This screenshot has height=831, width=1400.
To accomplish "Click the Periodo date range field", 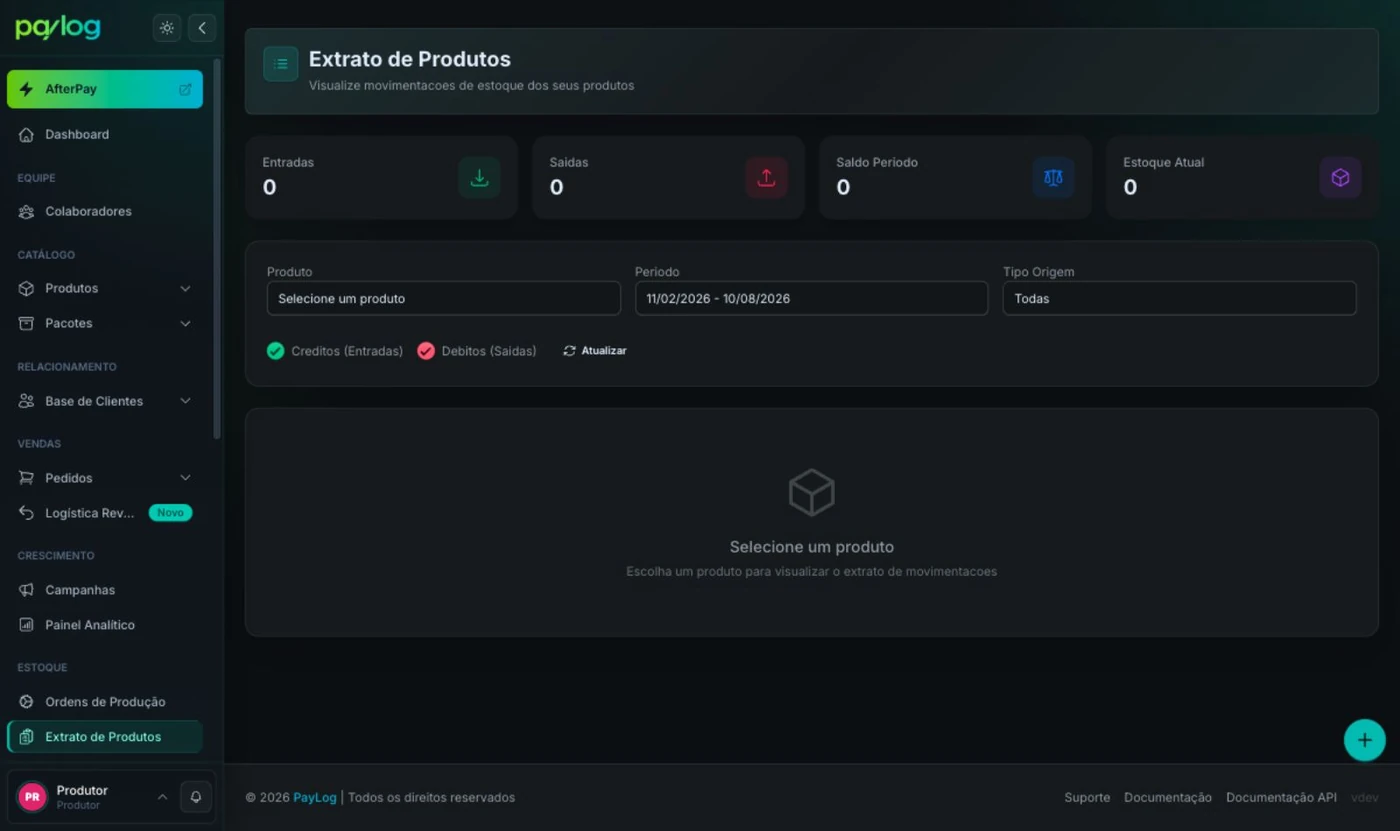I will click(812, 299).
